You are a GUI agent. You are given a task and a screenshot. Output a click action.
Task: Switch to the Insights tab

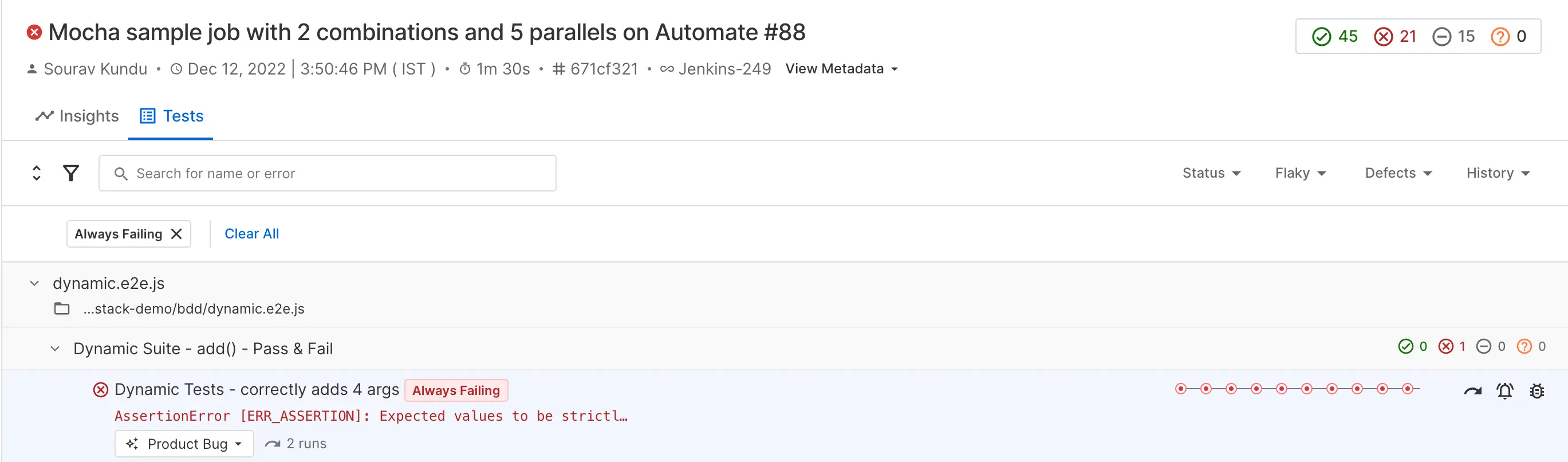[x=77, y=116]
